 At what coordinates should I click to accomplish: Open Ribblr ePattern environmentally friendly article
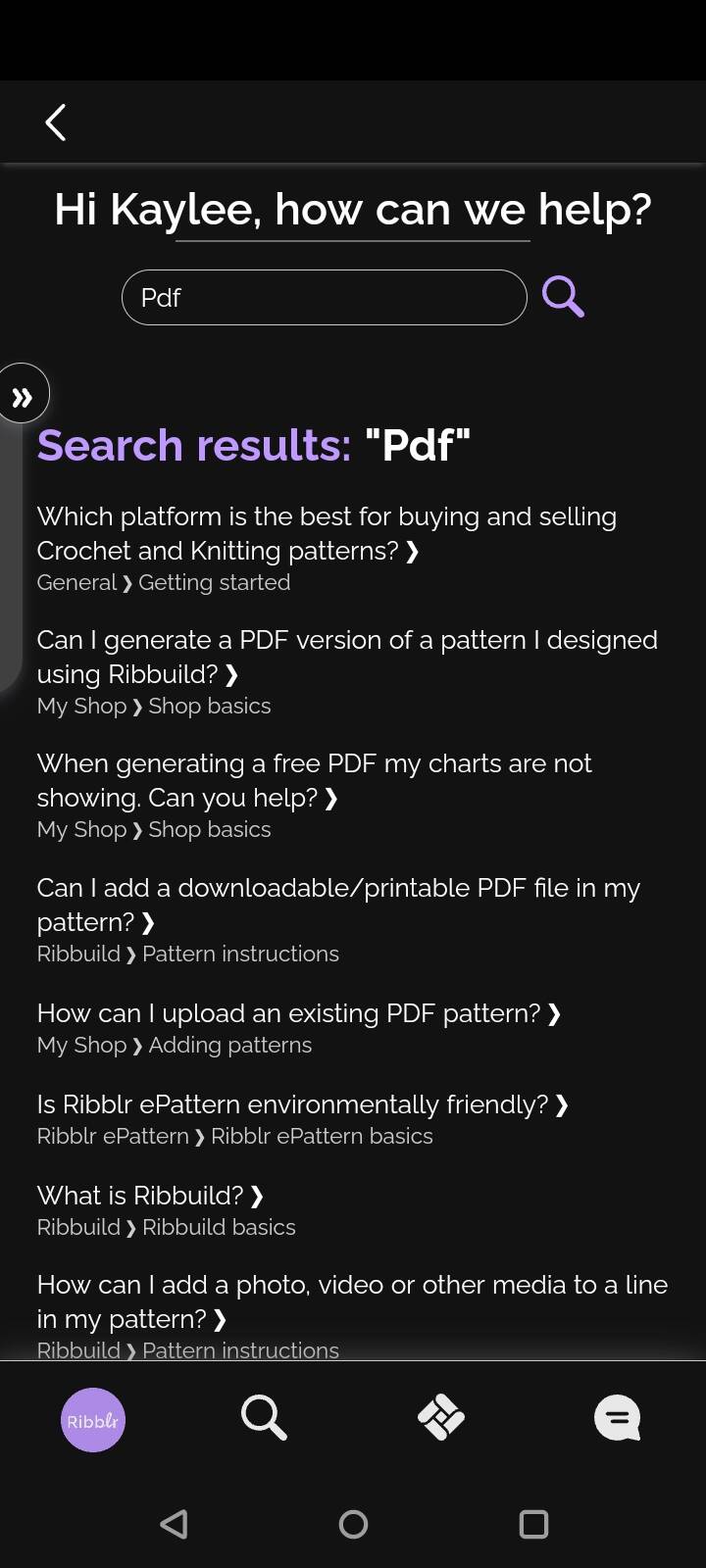coord(303,1104)
